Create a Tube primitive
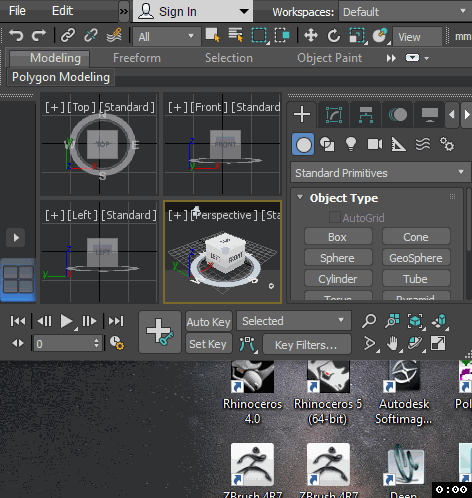 416,279
